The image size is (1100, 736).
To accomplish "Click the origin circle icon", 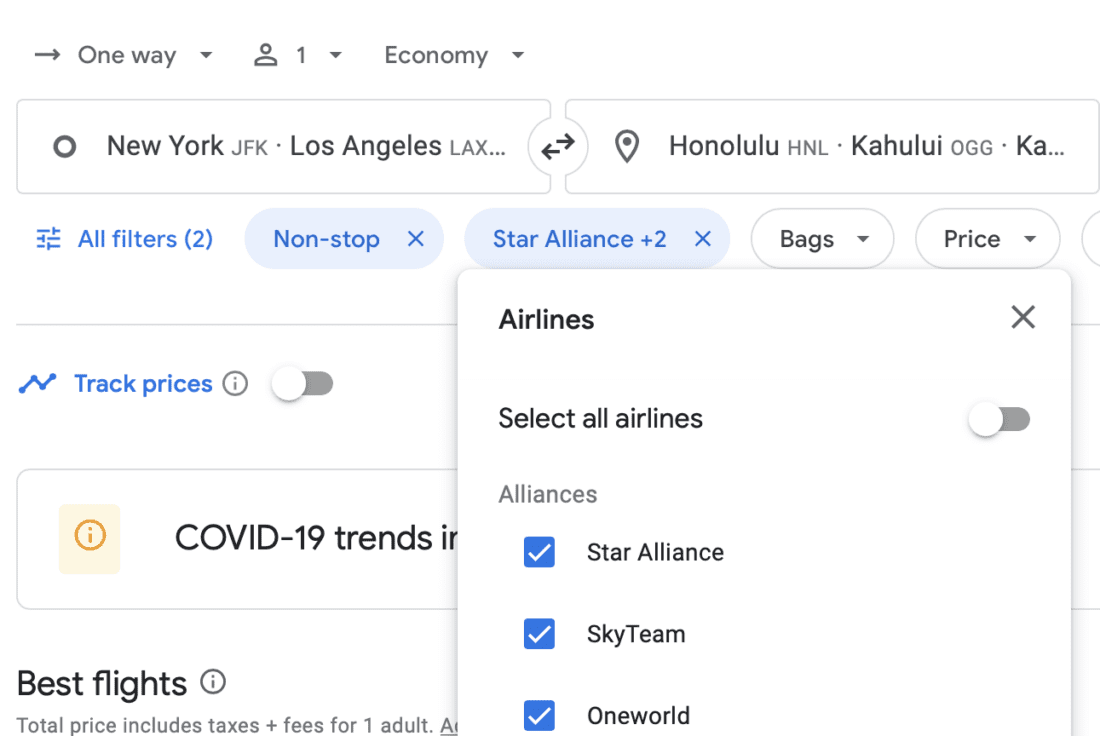I will [65, 147].
